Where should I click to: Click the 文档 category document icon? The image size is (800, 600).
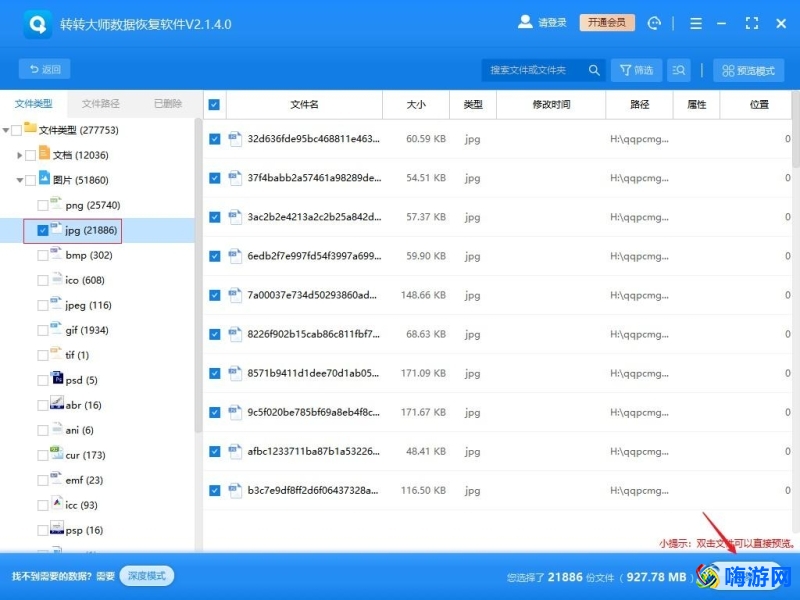[x=44, y=153]
